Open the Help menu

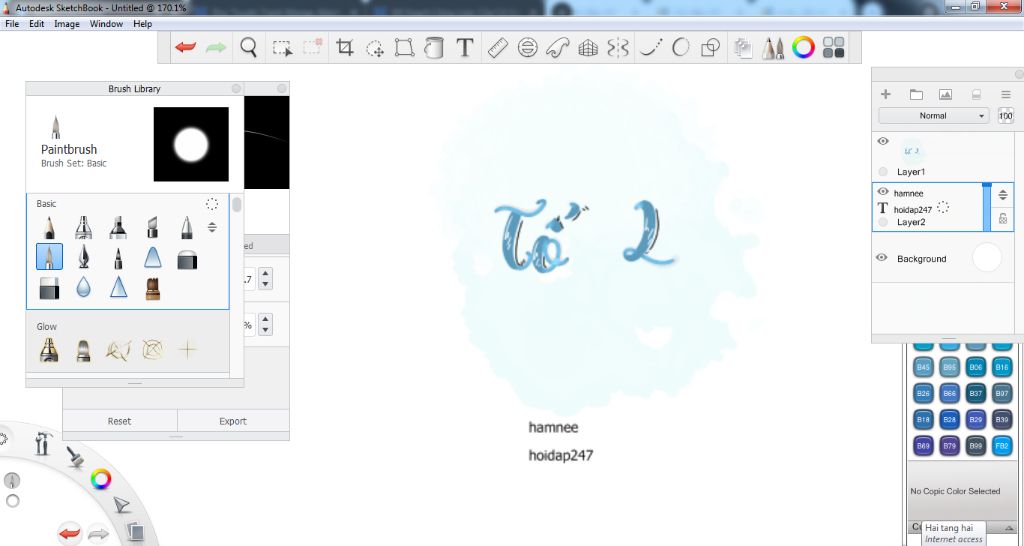(142, 24)
